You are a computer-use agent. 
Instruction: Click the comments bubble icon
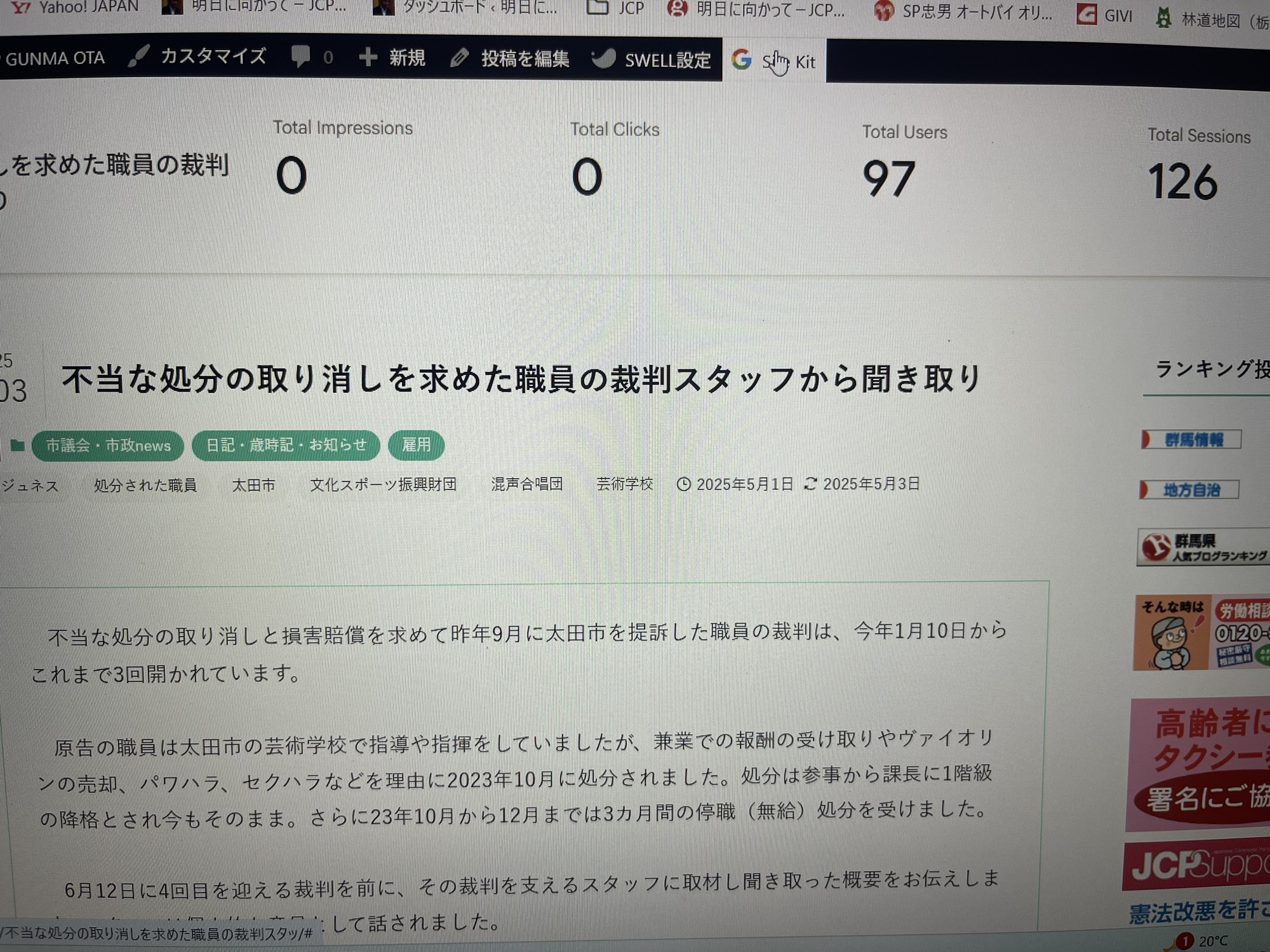(x=300, y=57)
